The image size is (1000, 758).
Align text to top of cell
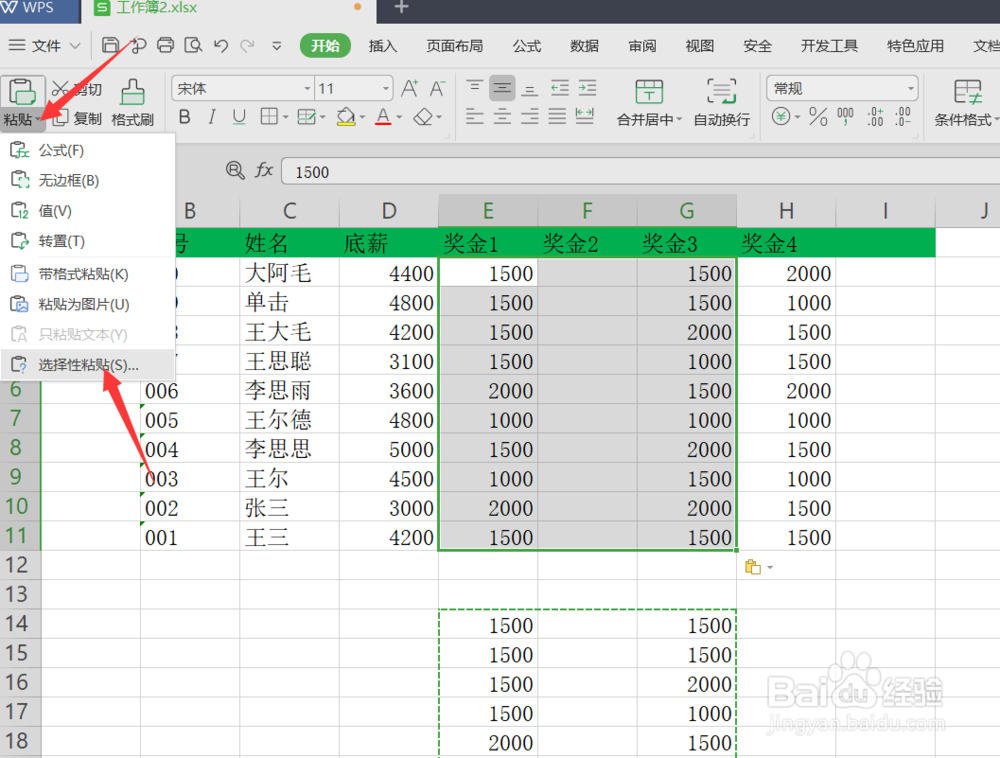coord(474,88)
